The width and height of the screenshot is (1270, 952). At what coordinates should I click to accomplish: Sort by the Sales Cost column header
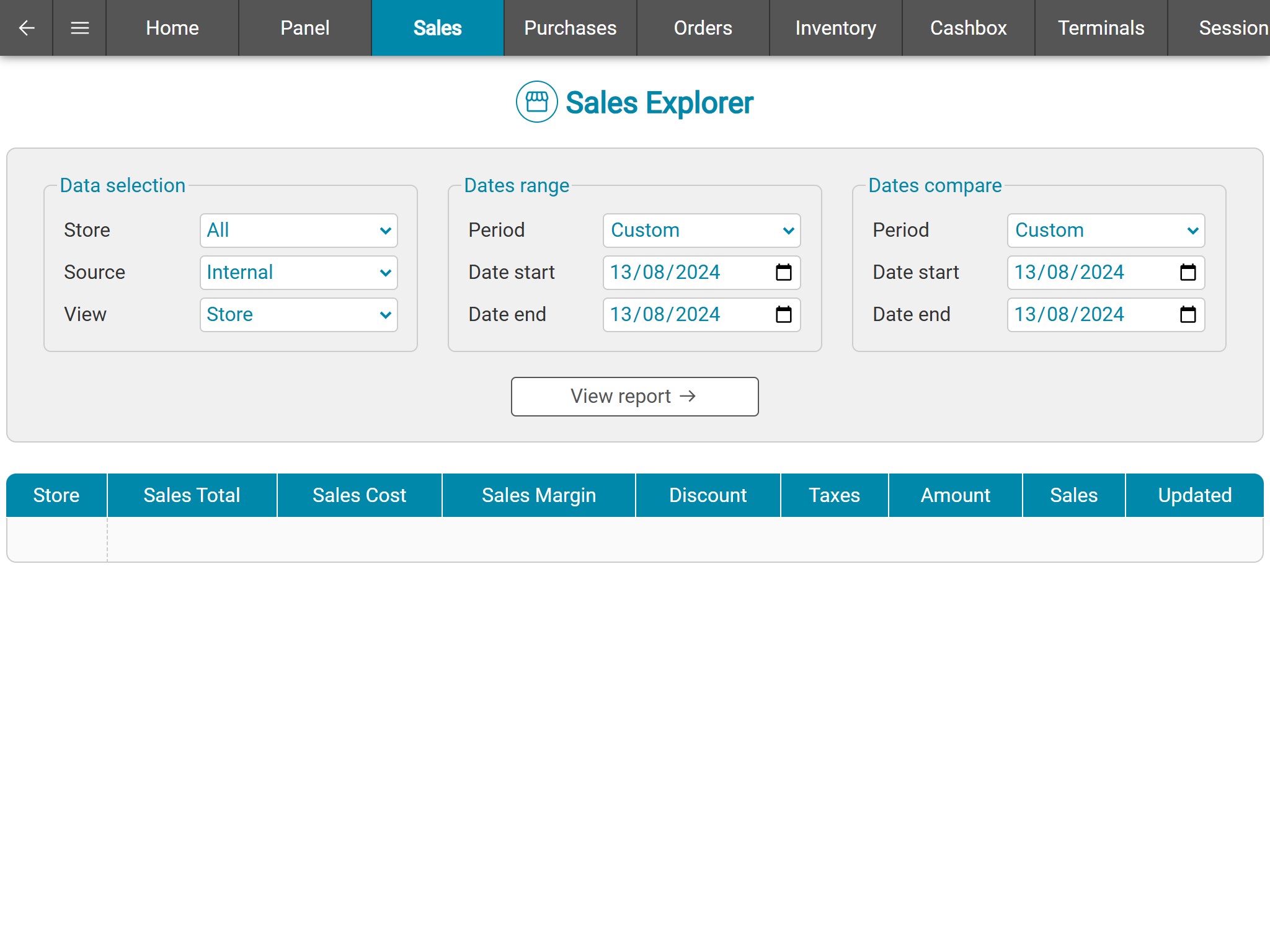pyautogui.click(x=360, y=495)
